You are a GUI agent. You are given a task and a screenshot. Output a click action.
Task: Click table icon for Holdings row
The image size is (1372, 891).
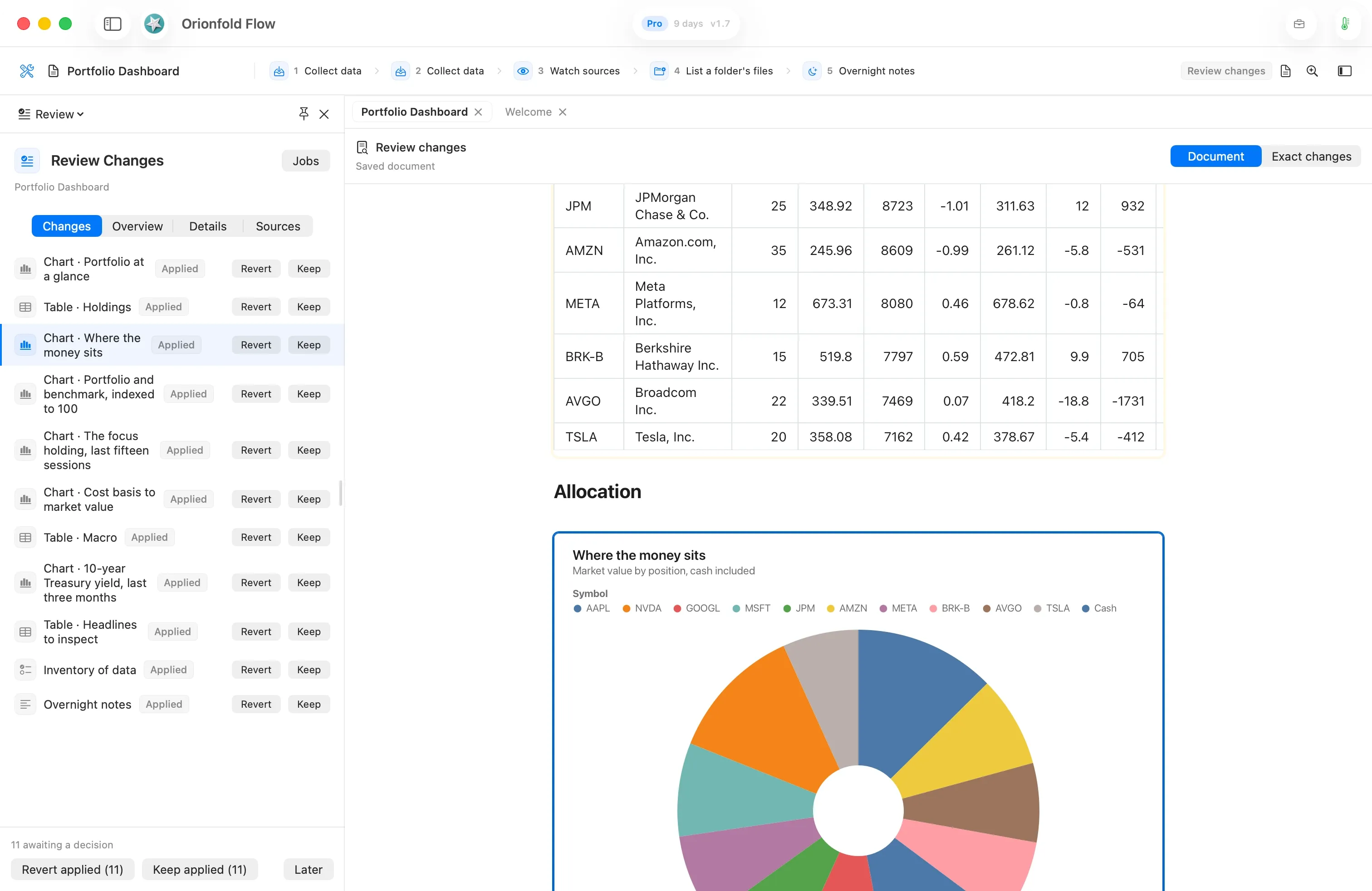pyautogui.click(x=25, y=307)
